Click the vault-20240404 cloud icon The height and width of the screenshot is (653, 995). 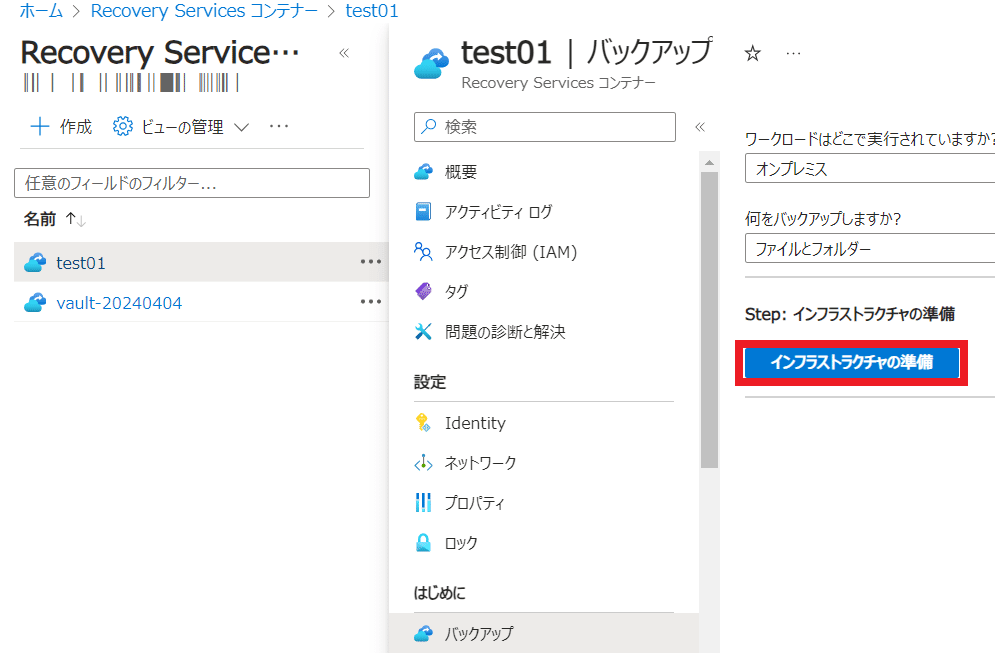pos(36,302)
